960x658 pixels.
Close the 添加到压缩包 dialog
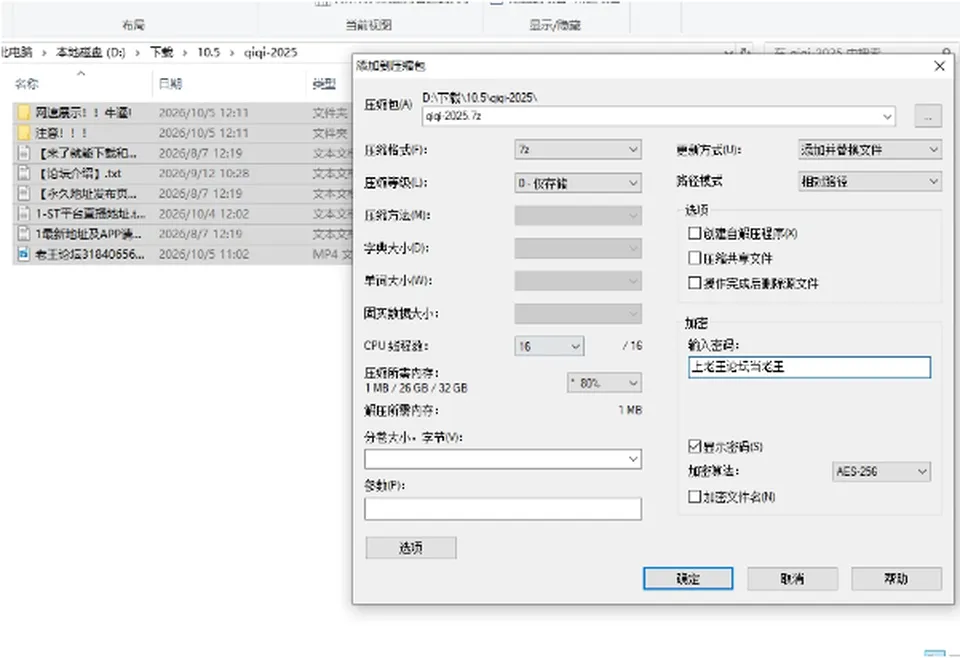[x=940, y=66]
